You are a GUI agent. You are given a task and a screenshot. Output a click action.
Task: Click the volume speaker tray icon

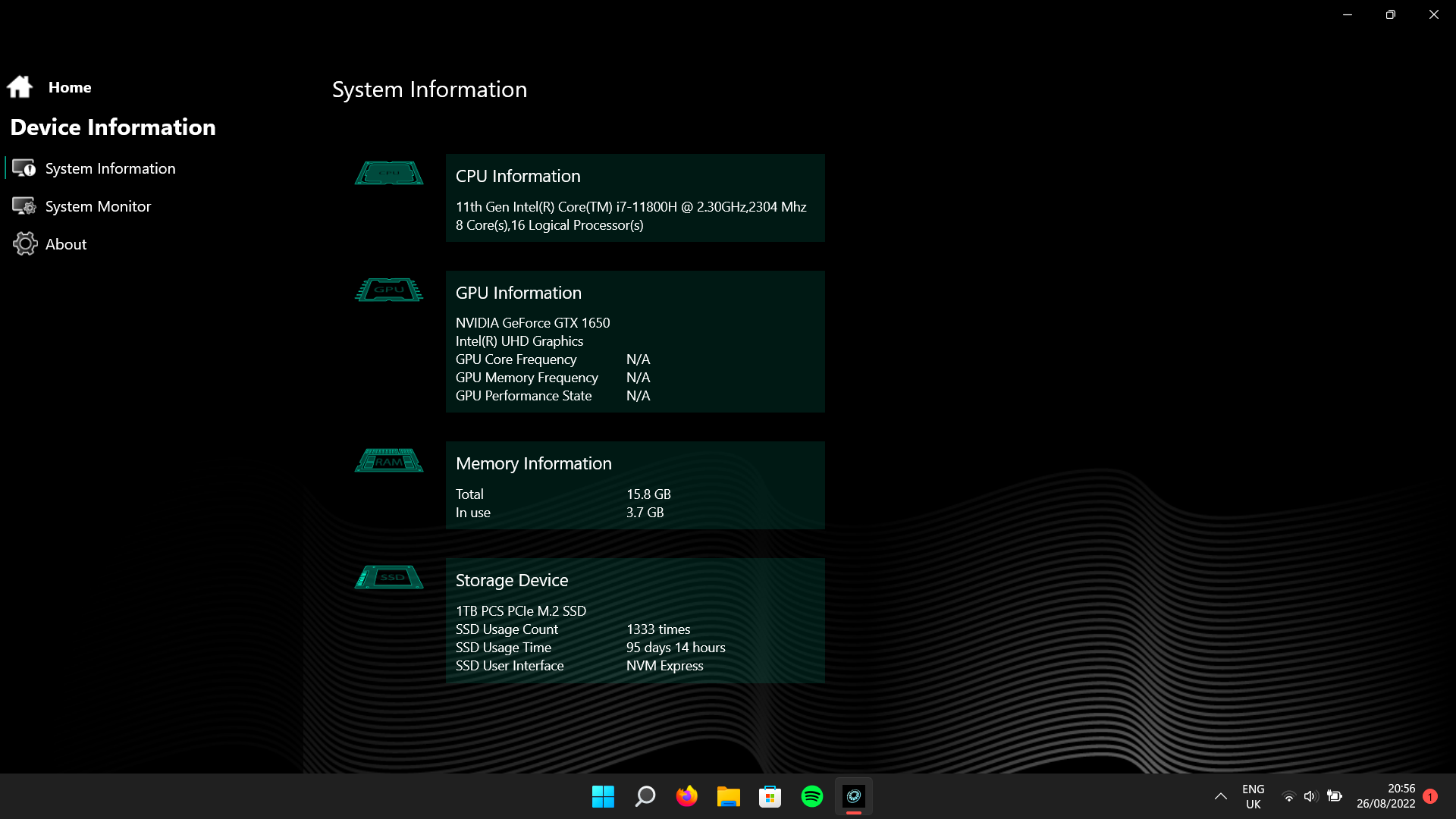tap(1310, 796)
